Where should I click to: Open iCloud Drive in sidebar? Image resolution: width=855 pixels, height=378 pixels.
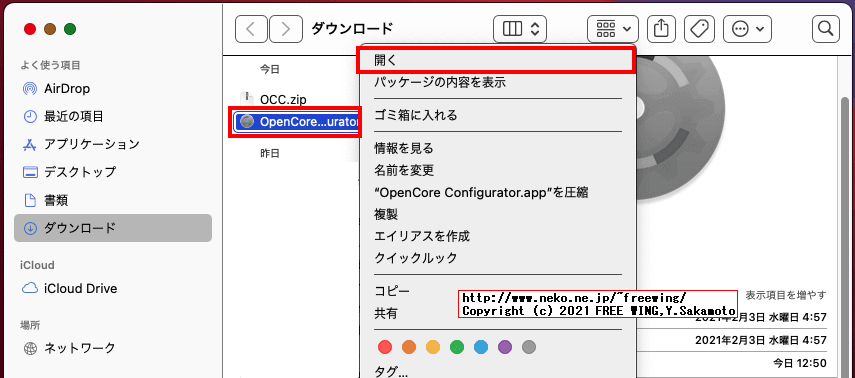(113, 288)
